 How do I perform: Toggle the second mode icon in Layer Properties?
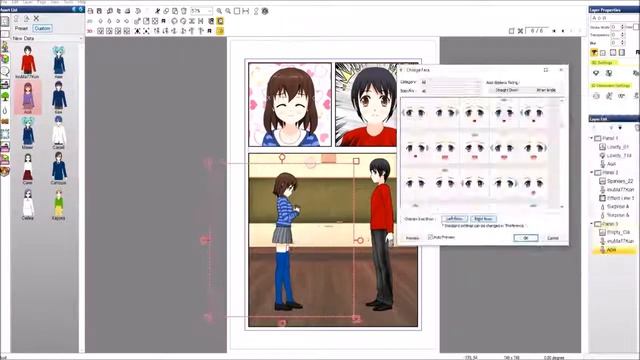pos(603,52)
